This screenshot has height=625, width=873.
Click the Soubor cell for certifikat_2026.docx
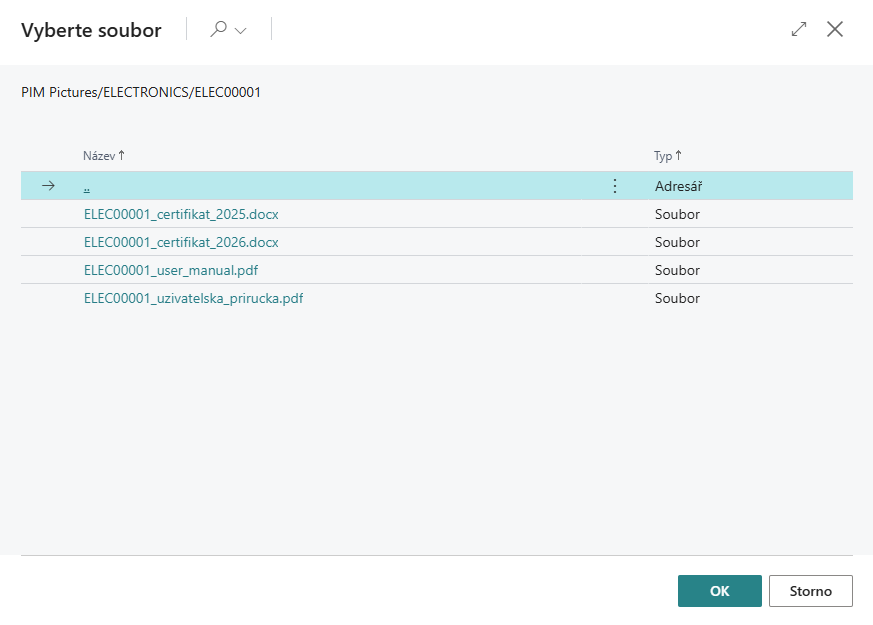[x=677, y=242]
